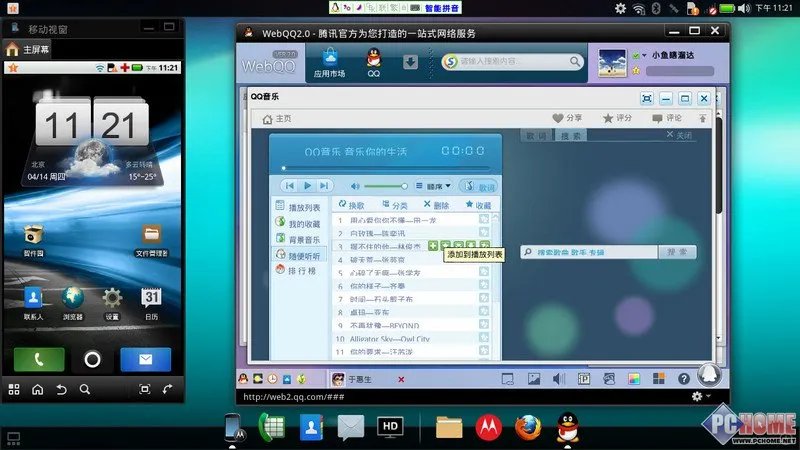
Task: Toggle favorite star for song 1
Action: tap(484, 219)
